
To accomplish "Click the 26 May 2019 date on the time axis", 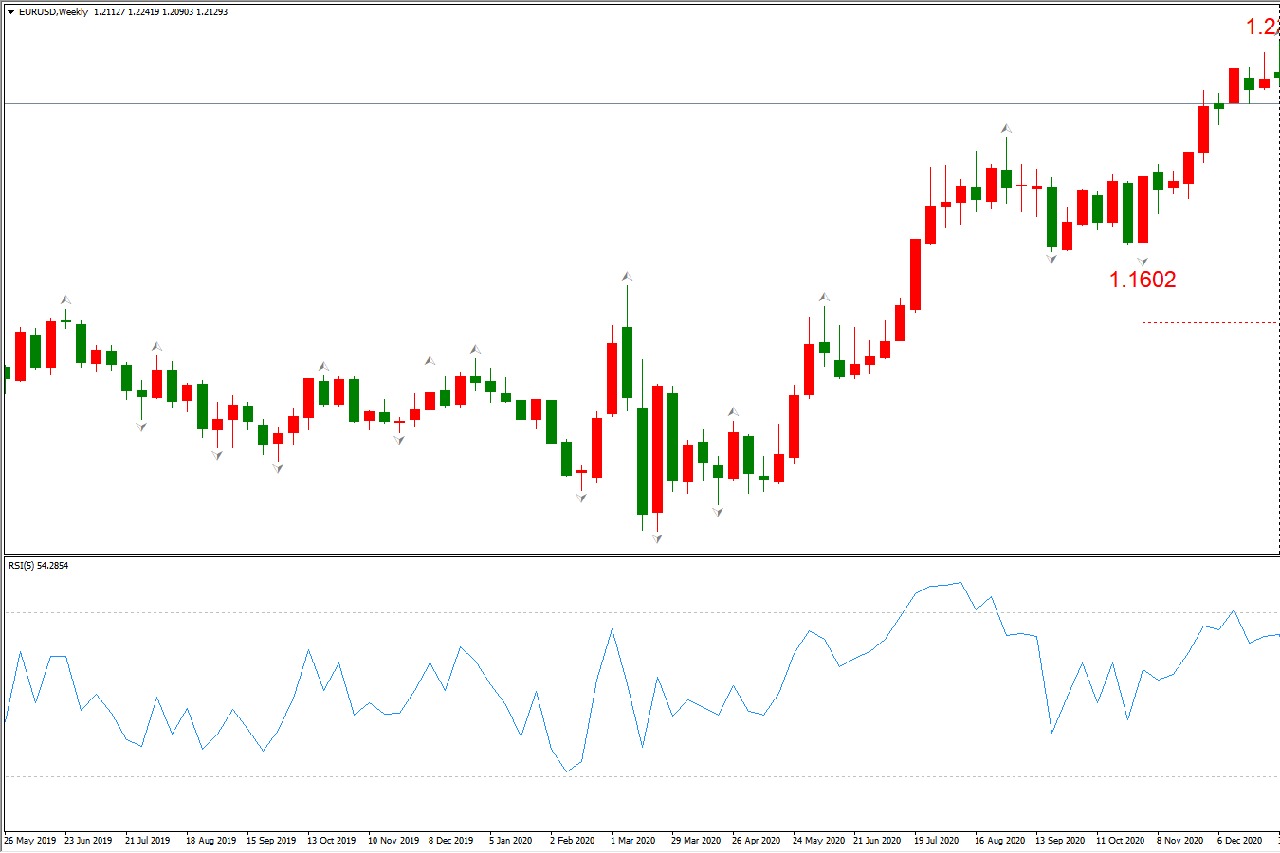I will tap(31, 841).
